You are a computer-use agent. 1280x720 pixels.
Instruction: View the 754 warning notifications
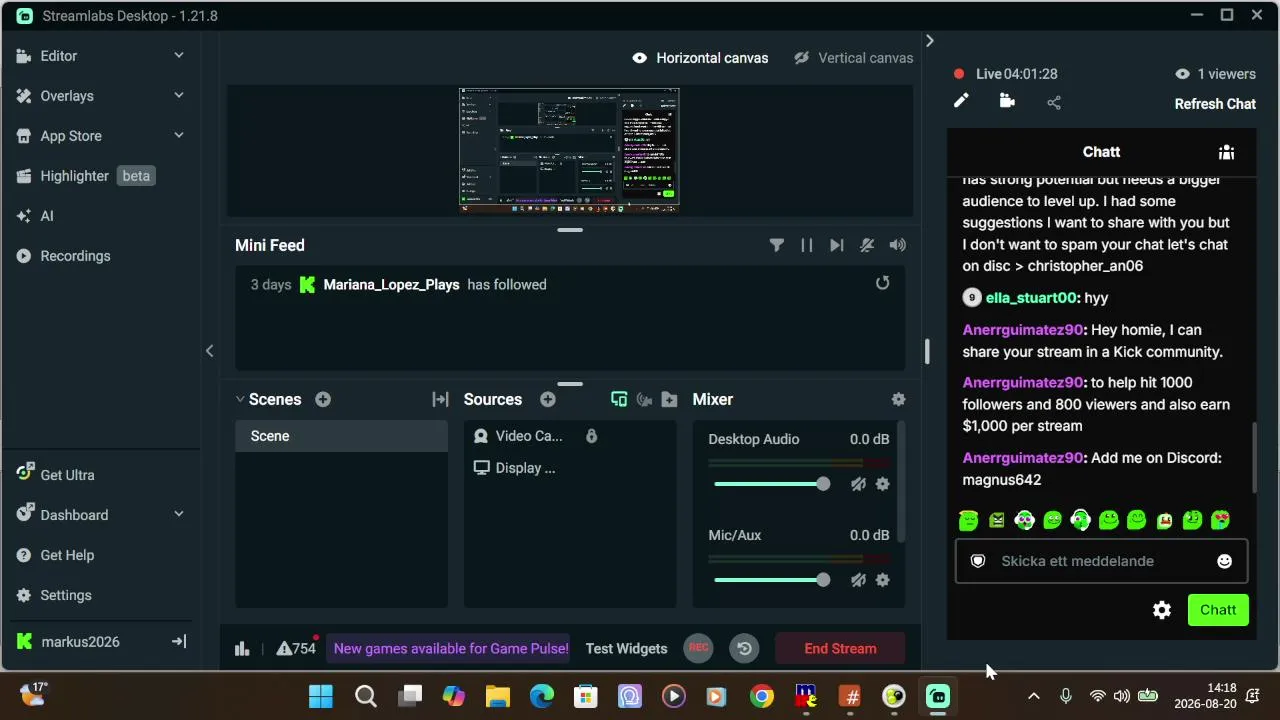pos(296,648)
